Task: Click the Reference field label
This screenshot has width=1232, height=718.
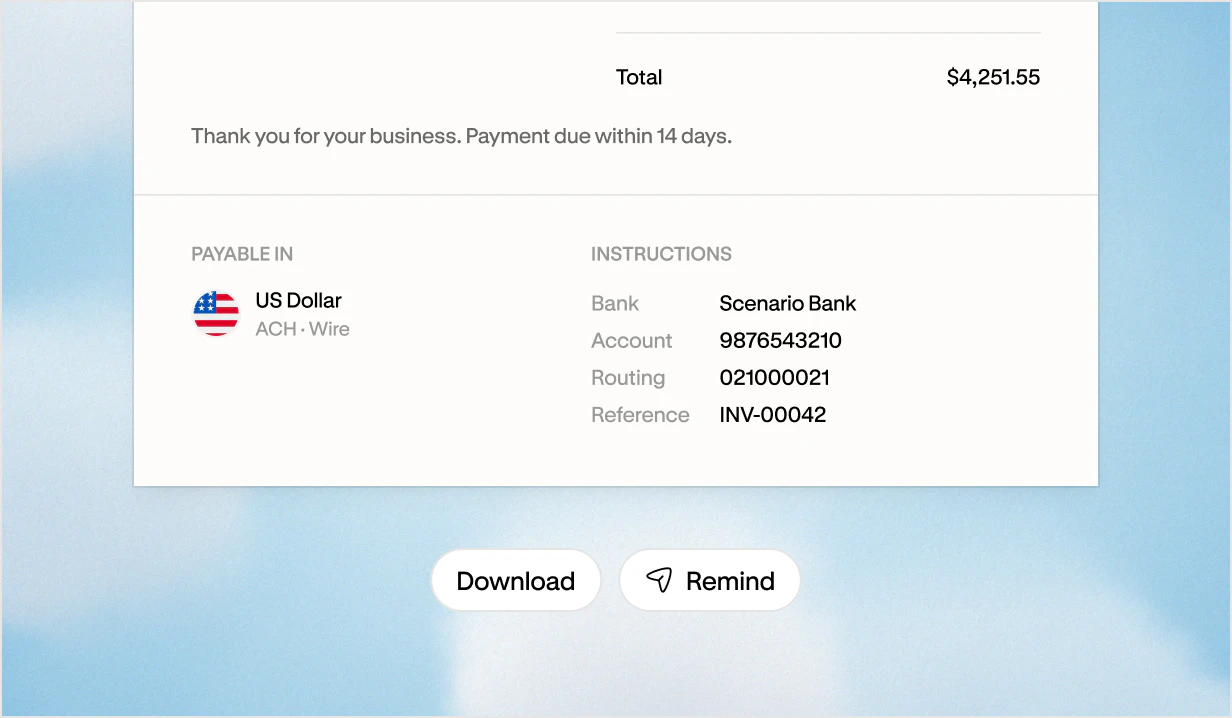Action: (640, 415)
